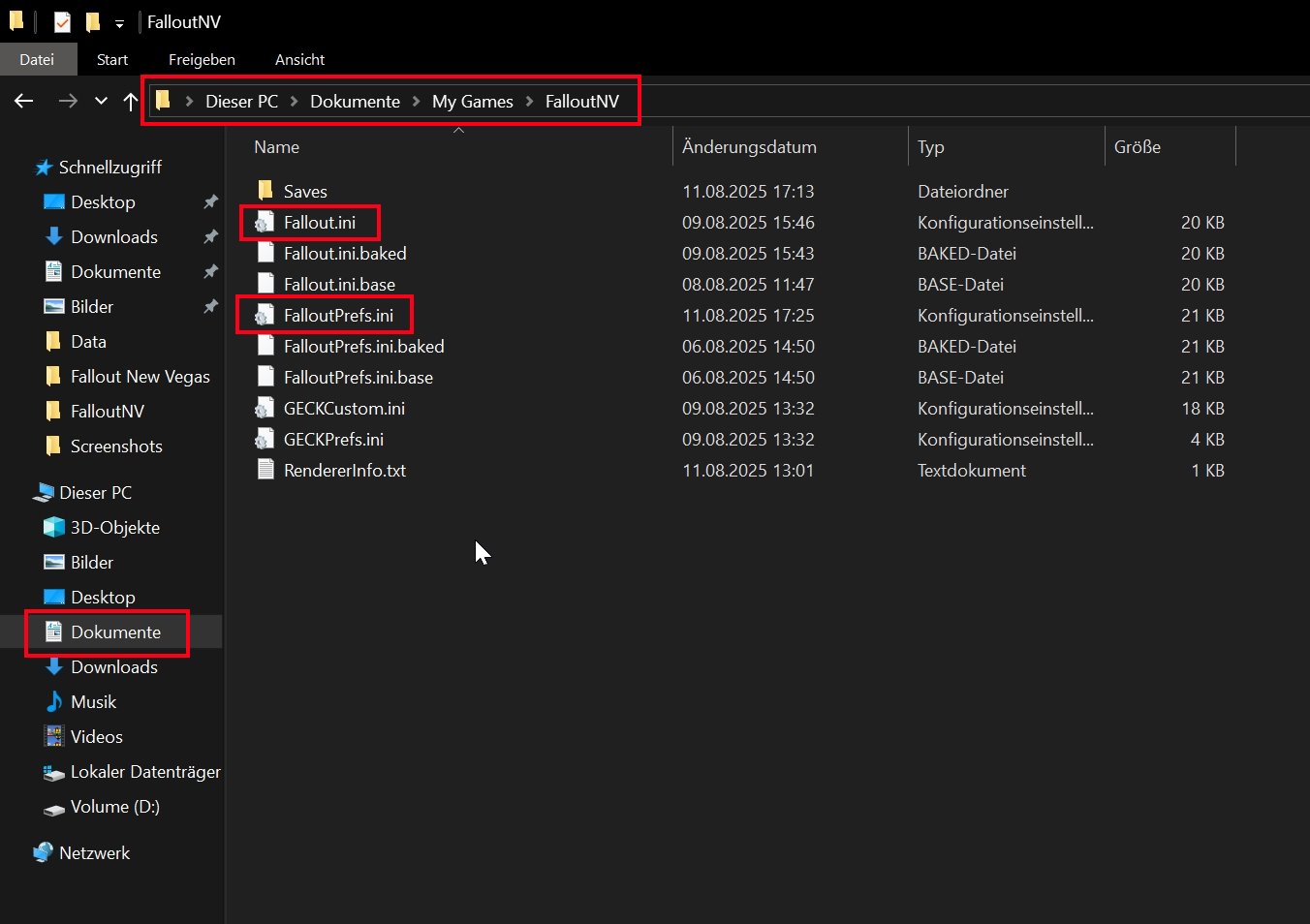Open the Quick Access Toolbar customize dropdown arrow
Image resolution: width=1310 pixels, height=924 pixels.
119,22
